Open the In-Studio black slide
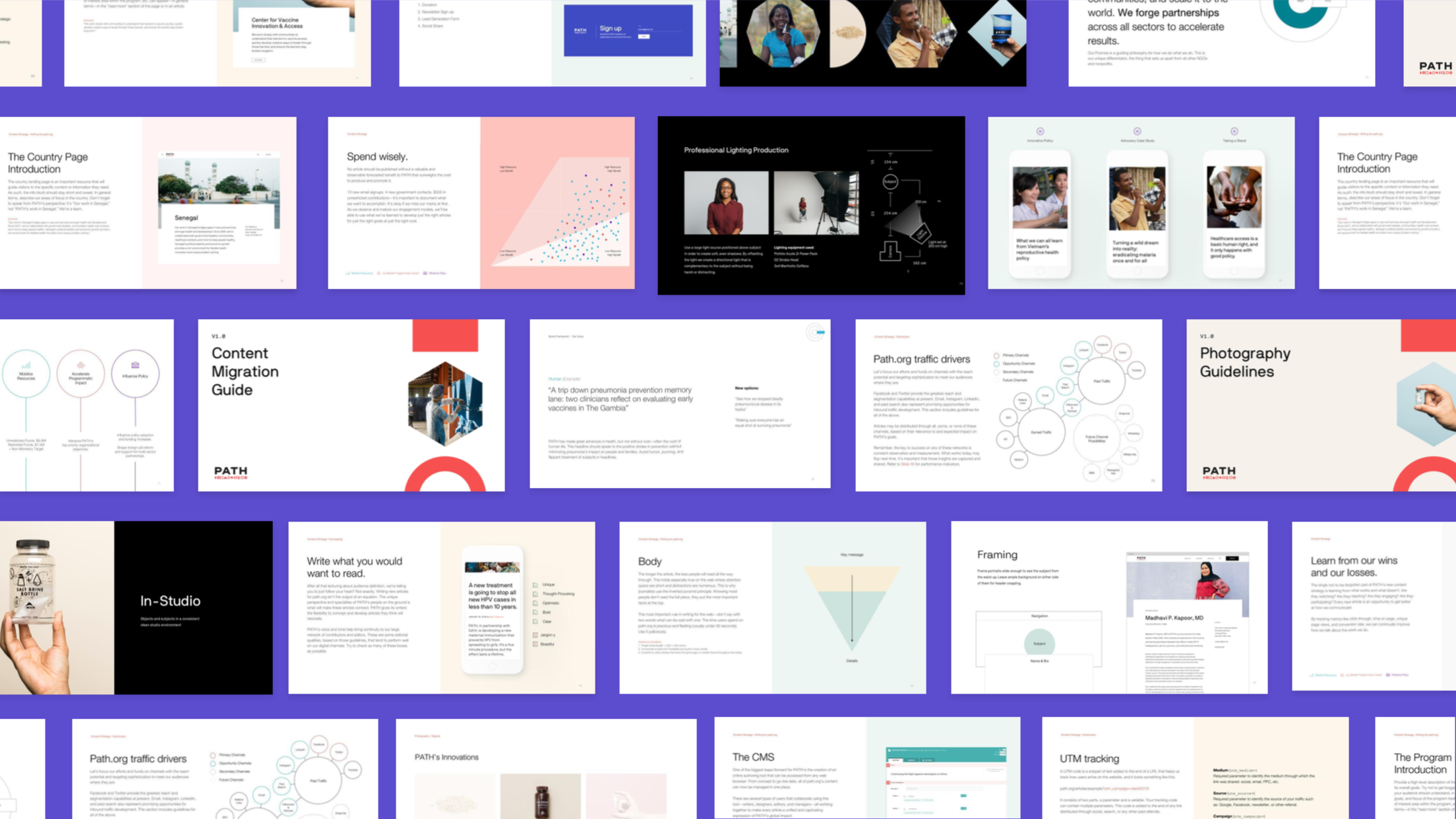This screenshot has height=819, width=1456. (193, 607)
